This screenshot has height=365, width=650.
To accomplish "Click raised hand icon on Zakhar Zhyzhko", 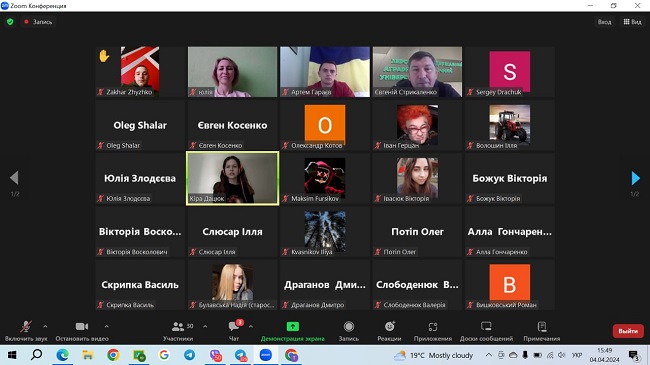I will pos(104,56).
